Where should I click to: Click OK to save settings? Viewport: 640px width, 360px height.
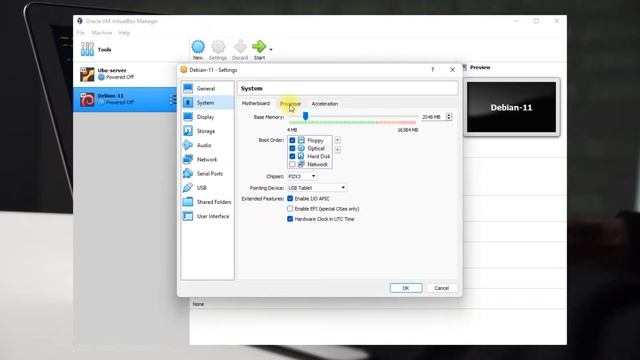point(406,288)
